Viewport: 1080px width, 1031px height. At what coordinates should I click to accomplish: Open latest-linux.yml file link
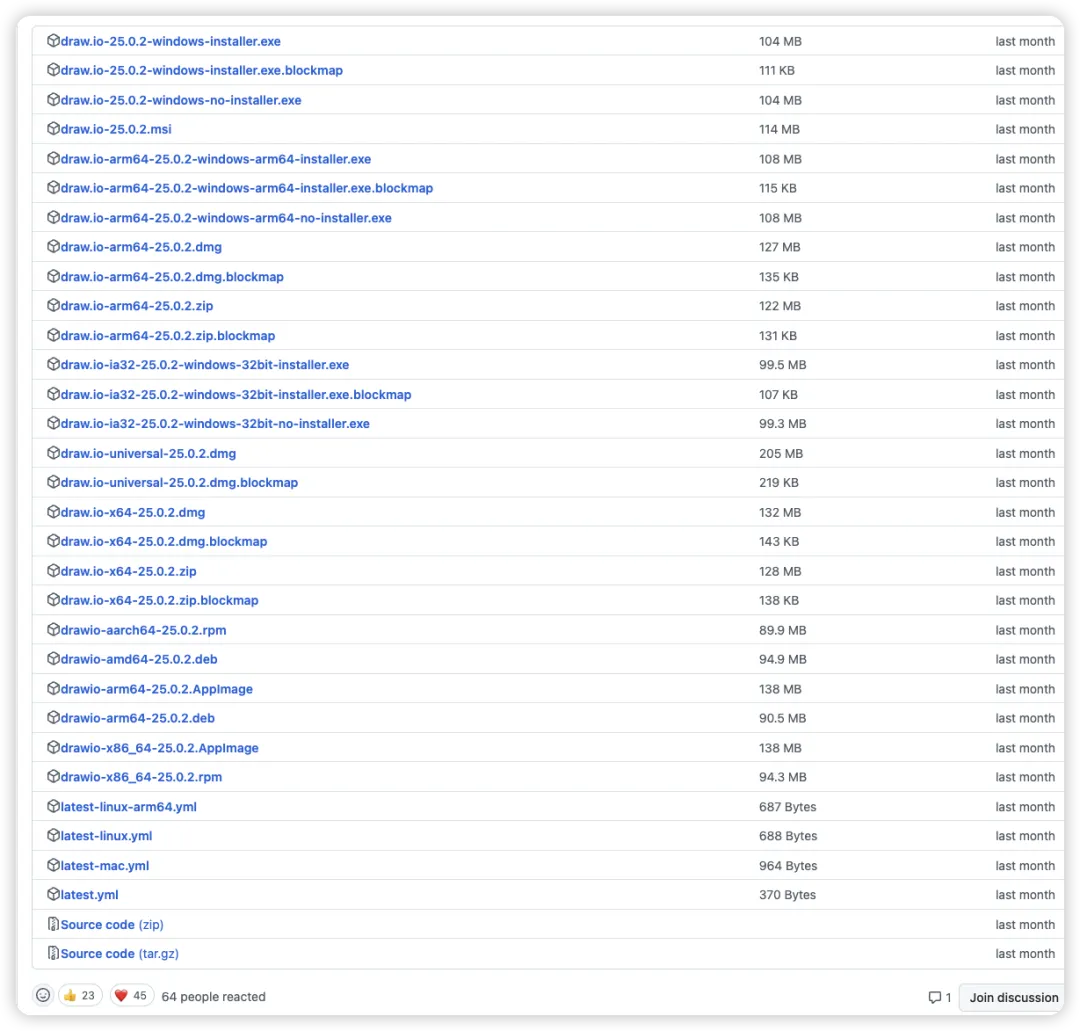[x=106, y=835]
